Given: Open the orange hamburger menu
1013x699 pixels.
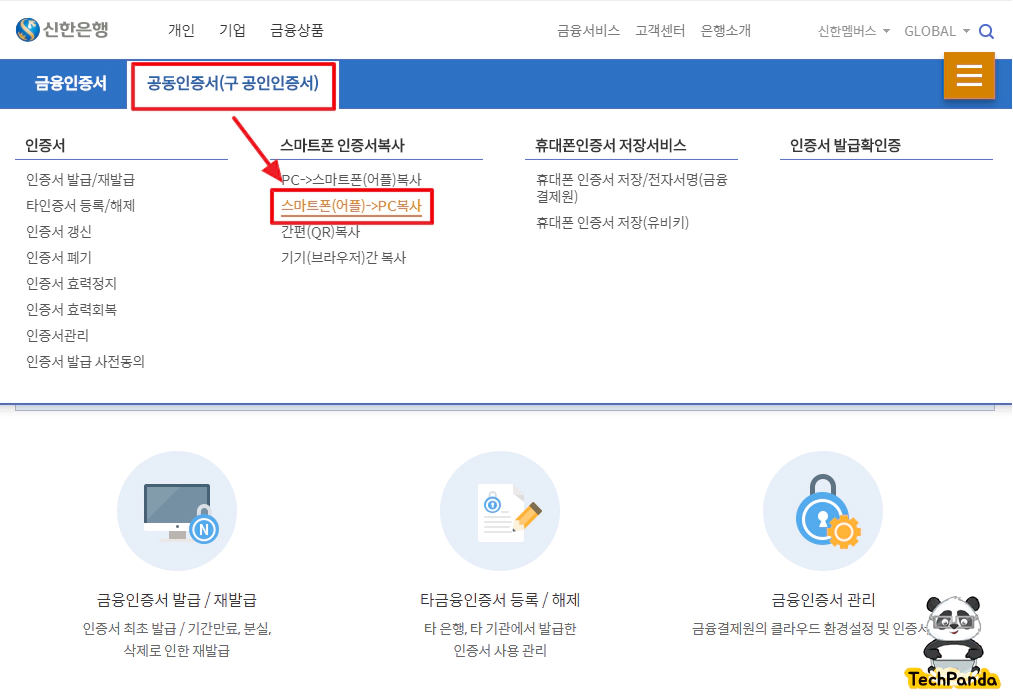Looking at the screenshot, I should click(968, 75).
